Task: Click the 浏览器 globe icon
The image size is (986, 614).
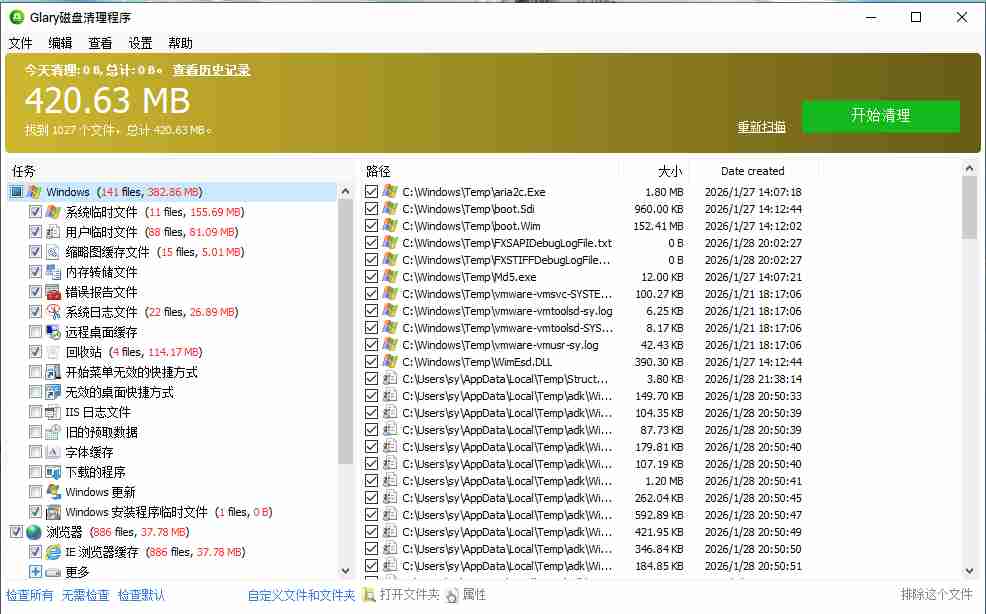Action: click(34, 532)
